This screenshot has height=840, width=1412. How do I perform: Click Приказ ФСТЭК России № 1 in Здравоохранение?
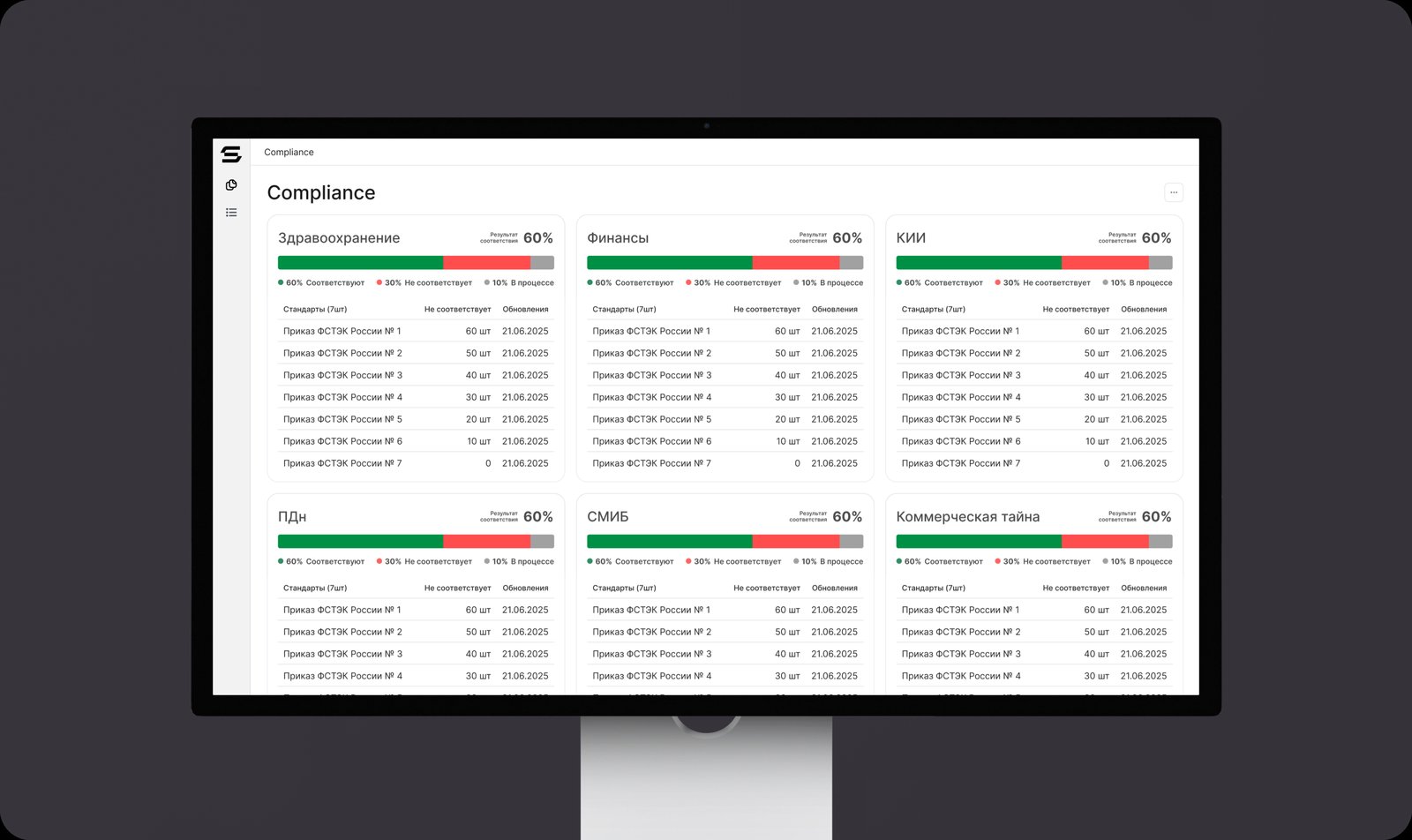click(342, 331)
